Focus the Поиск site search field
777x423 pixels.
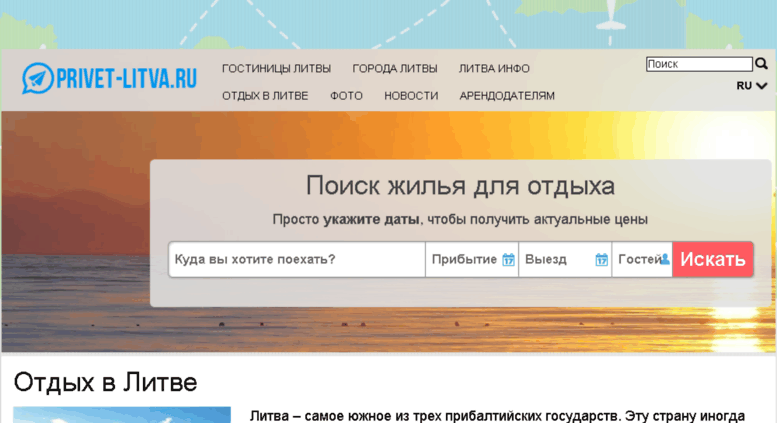pyautogui.click(x=699, y=64)
